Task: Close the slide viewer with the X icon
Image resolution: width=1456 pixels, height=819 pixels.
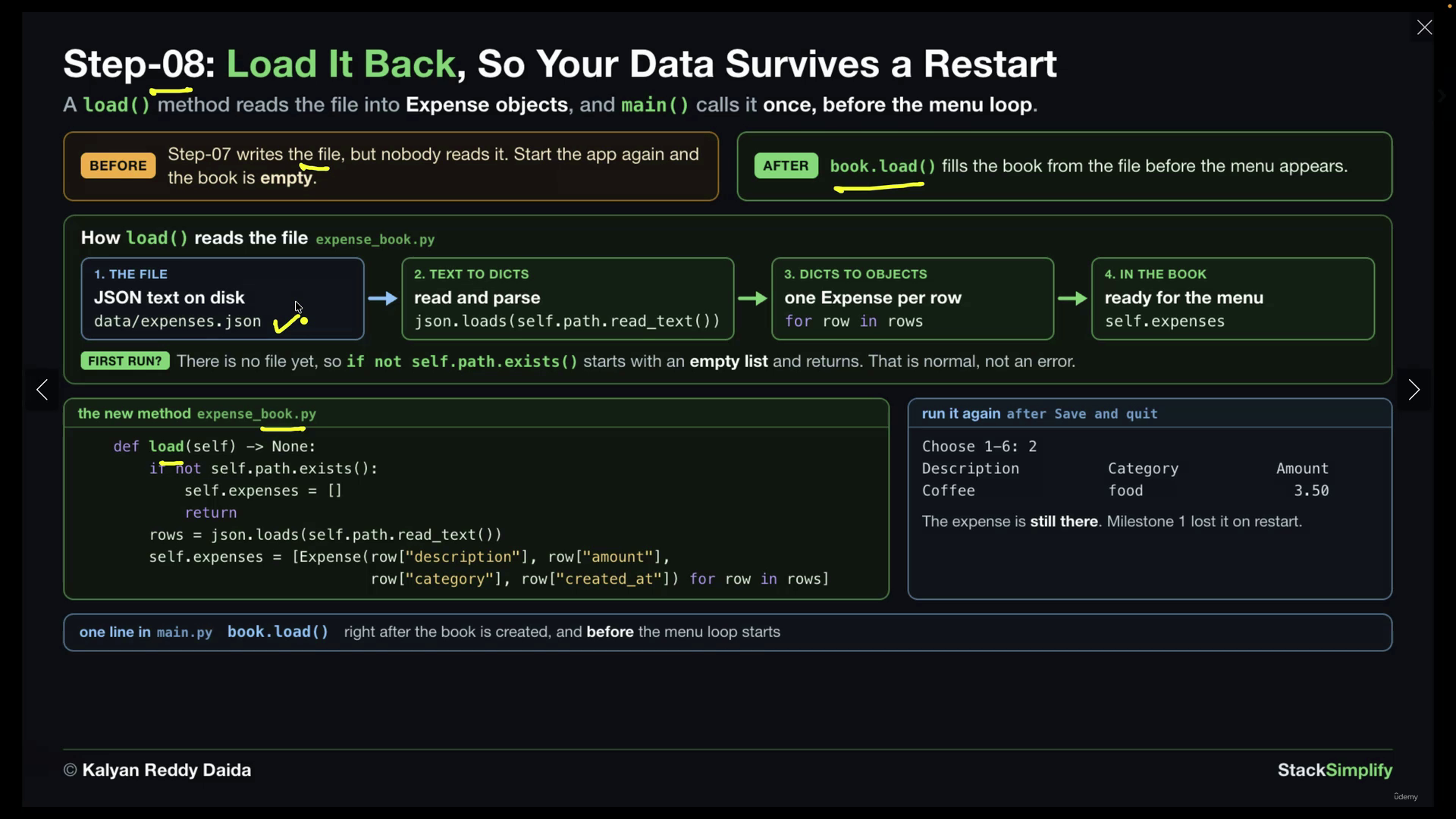Action: pyautogui.click(x=1424, y=27)
